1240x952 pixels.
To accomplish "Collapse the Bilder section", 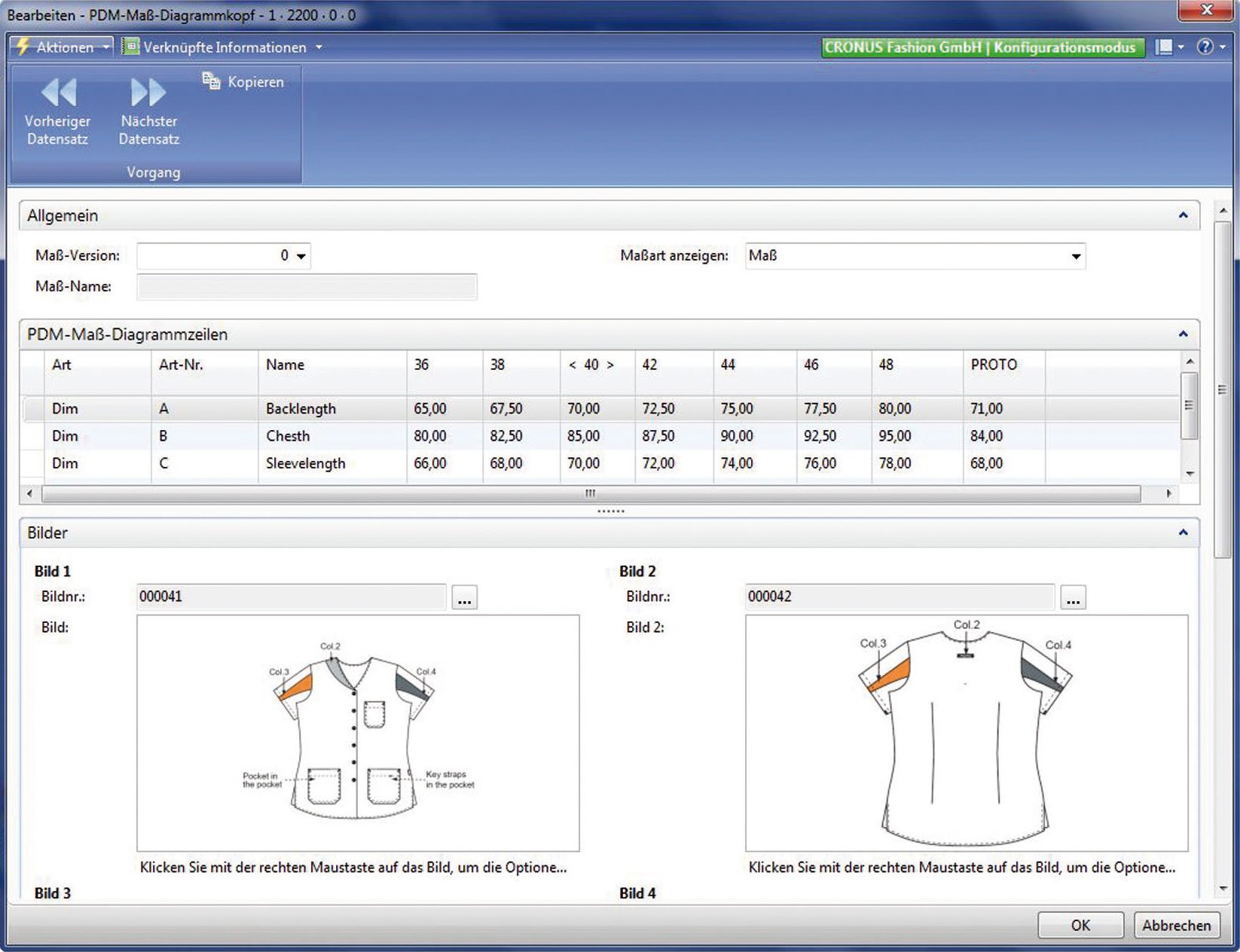I will coord(1183,532).
